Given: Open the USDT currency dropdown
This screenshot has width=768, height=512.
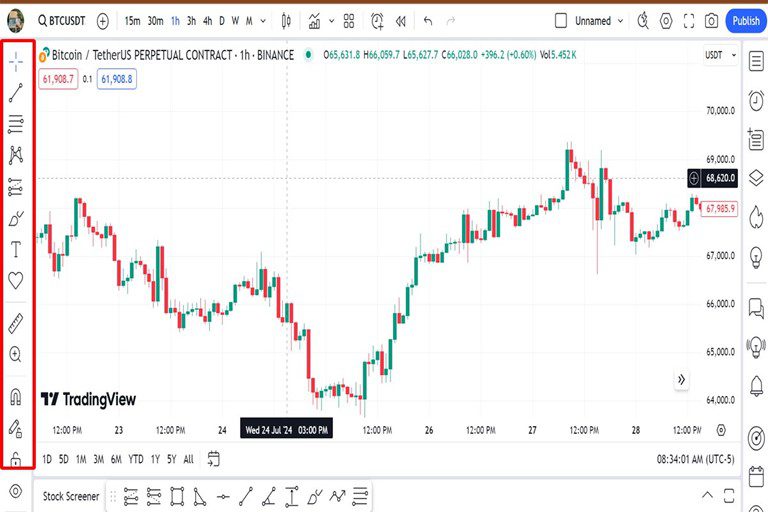Looking at the screenshot, I should 720,55.
